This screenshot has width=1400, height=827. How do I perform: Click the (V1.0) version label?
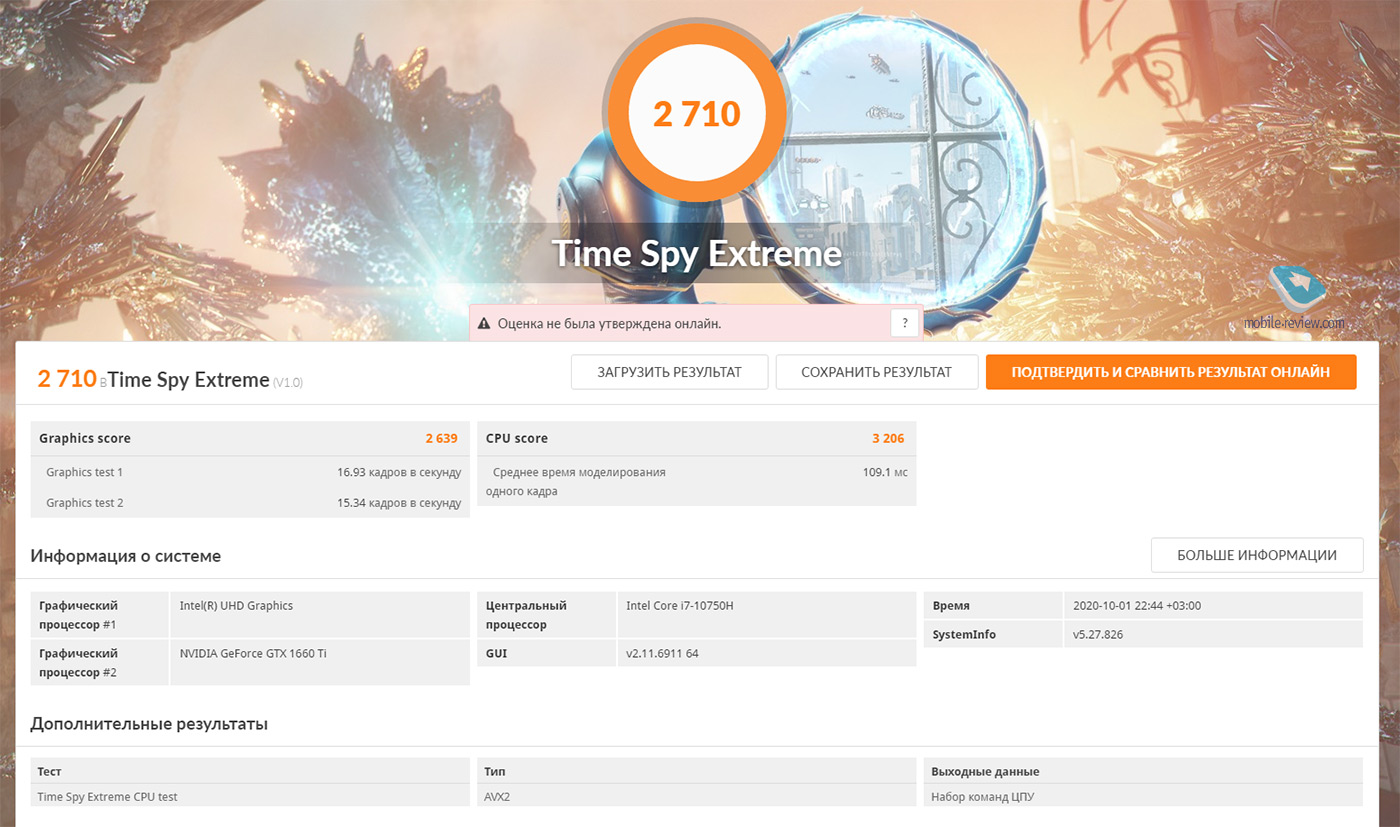(288, 382)
